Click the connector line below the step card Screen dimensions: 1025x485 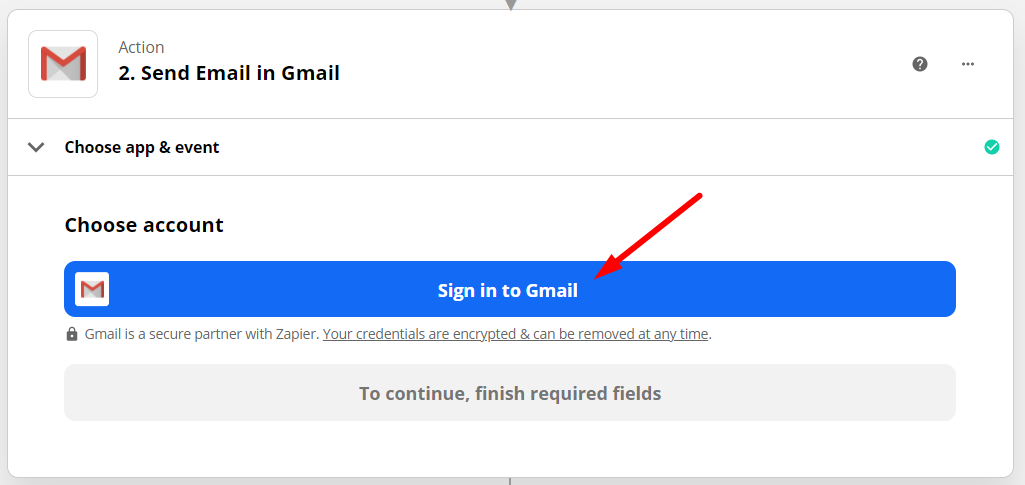510,480
